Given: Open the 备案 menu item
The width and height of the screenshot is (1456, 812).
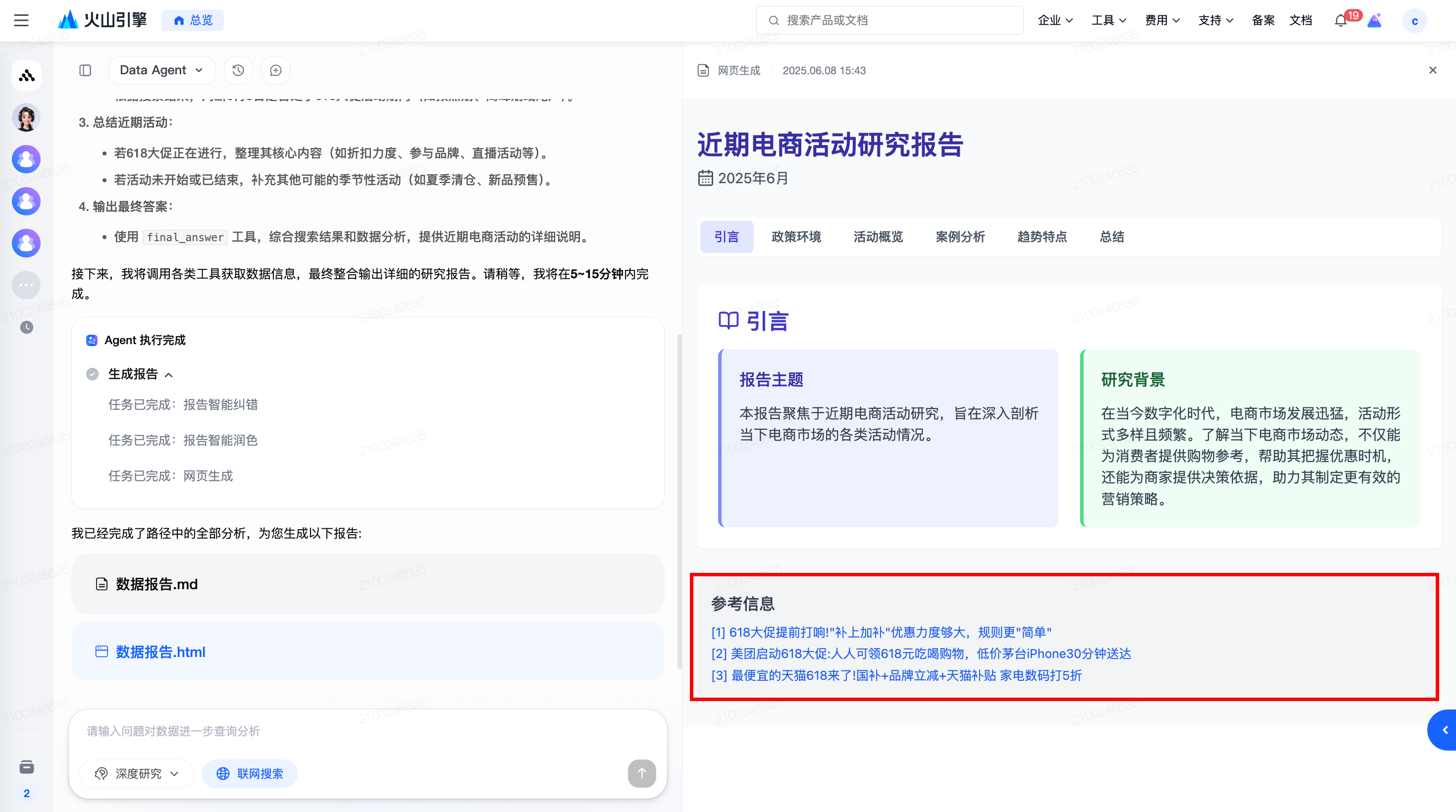Looking at the screenshot, I should pos(1263,20).
